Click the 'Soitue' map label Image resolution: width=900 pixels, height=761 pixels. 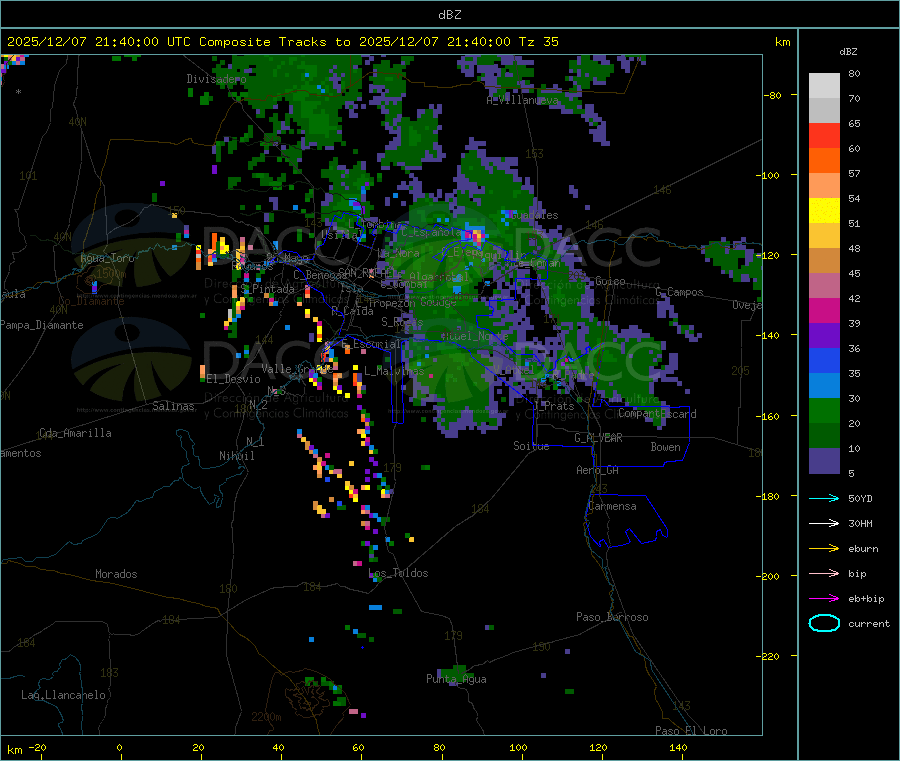coord(531,446)
